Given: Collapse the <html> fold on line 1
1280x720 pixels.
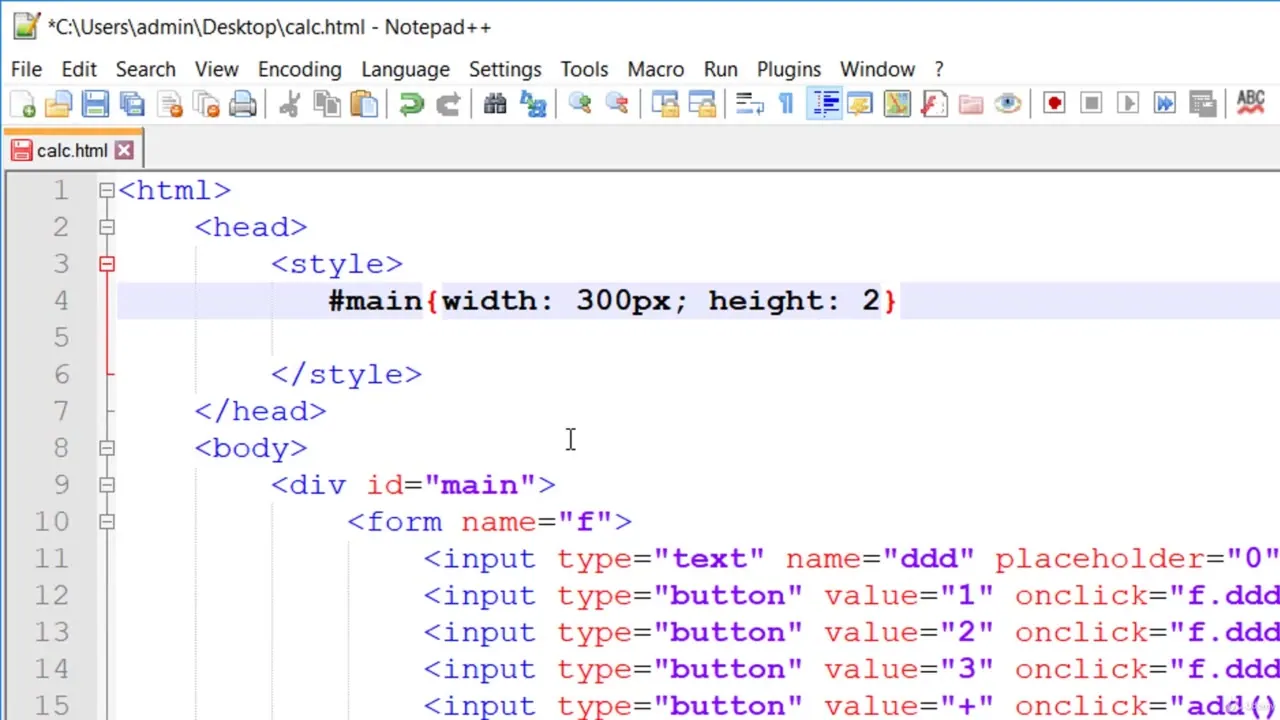Looking at the screenshot, I should click(107, 190).
